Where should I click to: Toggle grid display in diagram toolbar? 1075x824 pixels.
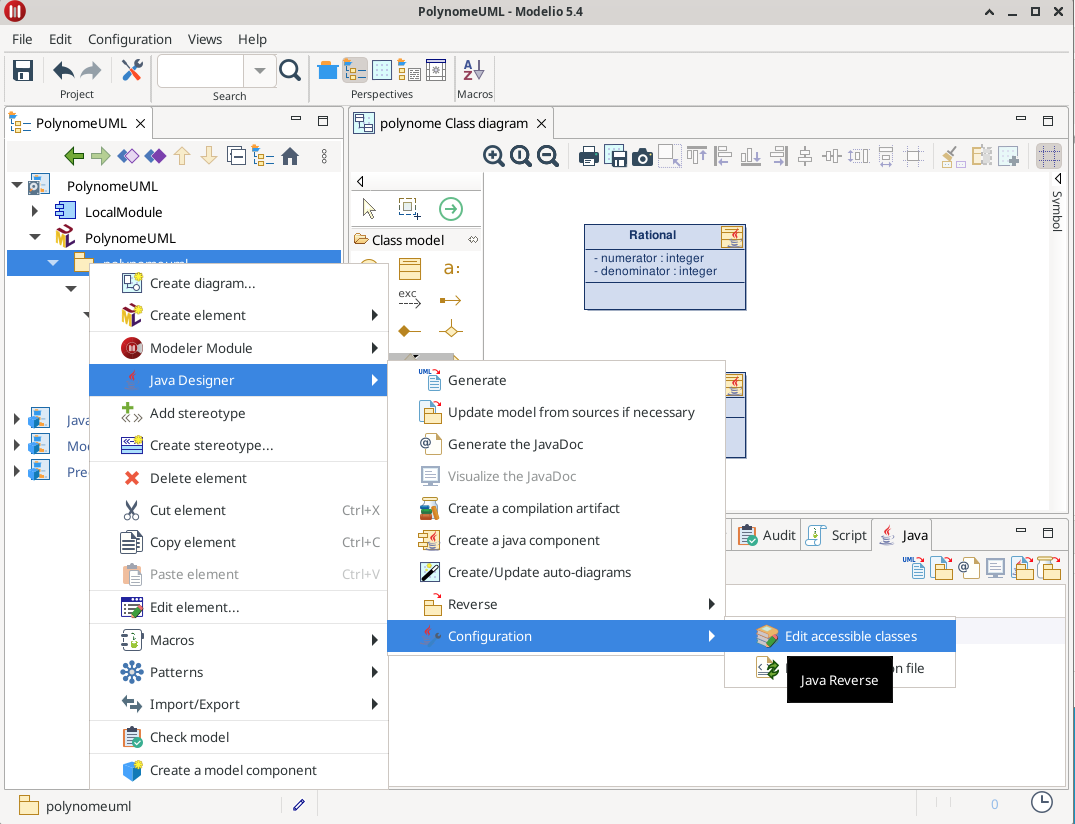[x=1048, y=156]
